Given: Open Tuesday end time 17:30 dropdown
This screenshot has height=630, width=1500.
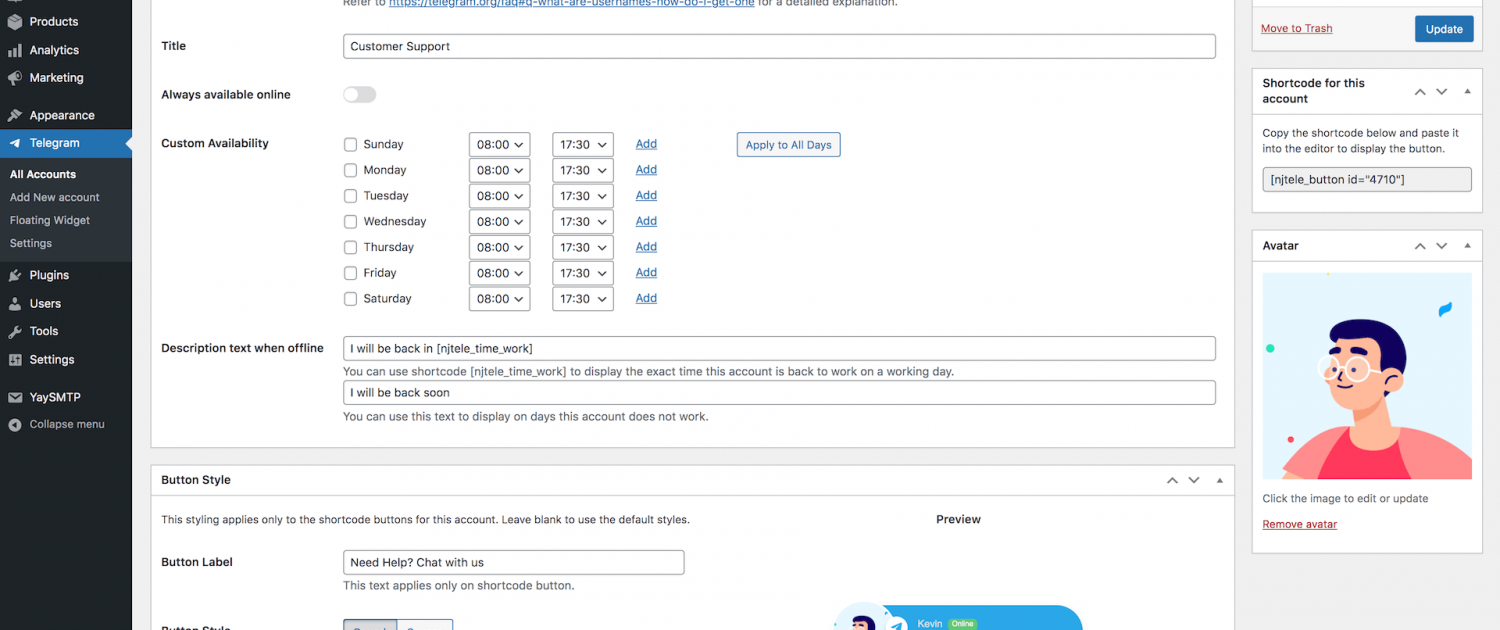Looking at the screenshot, I should click(x=583, y=196).
